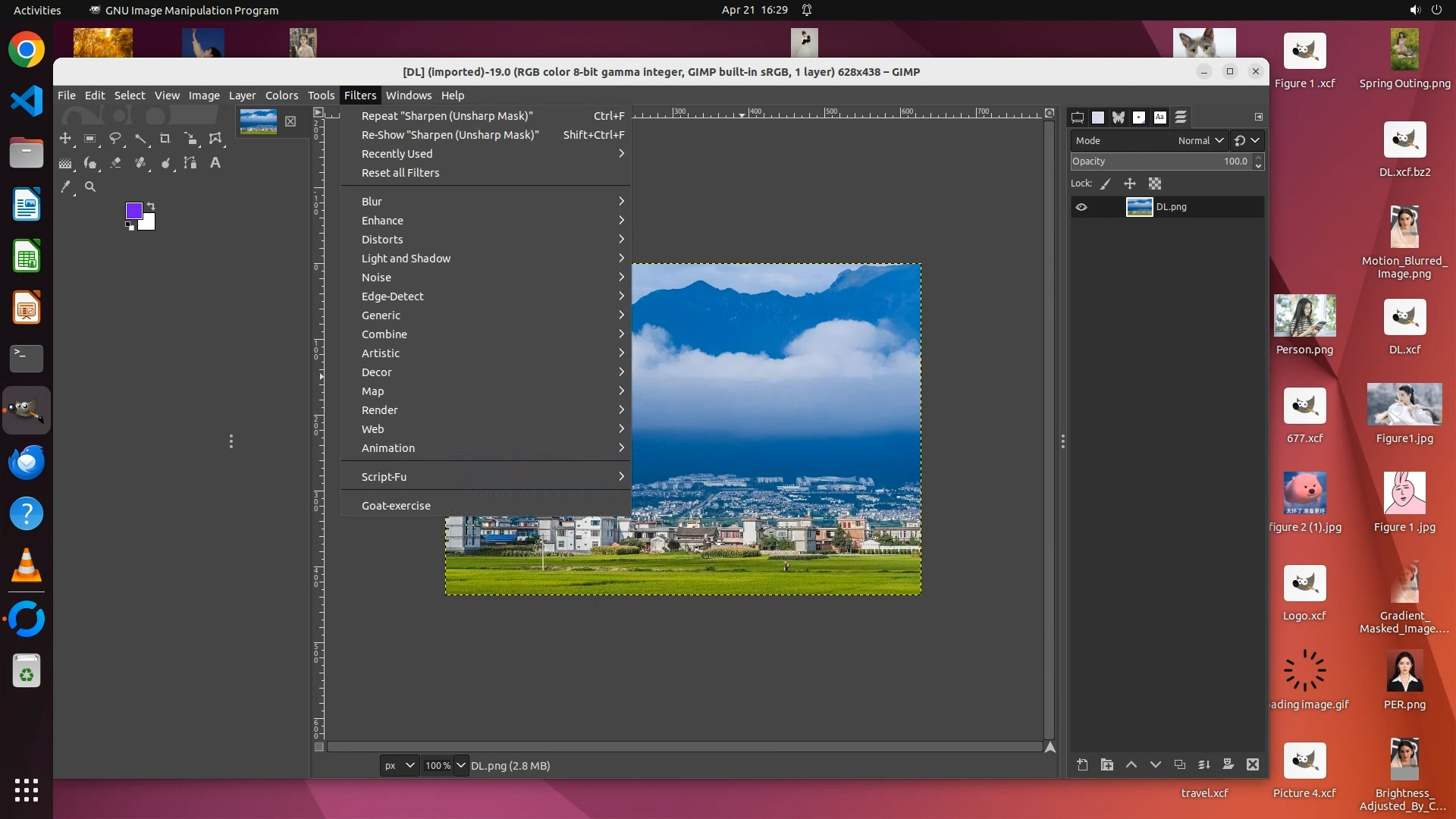Click the purple foreground color swatch
Screen dimensions: 1456x819
(133, 210)
